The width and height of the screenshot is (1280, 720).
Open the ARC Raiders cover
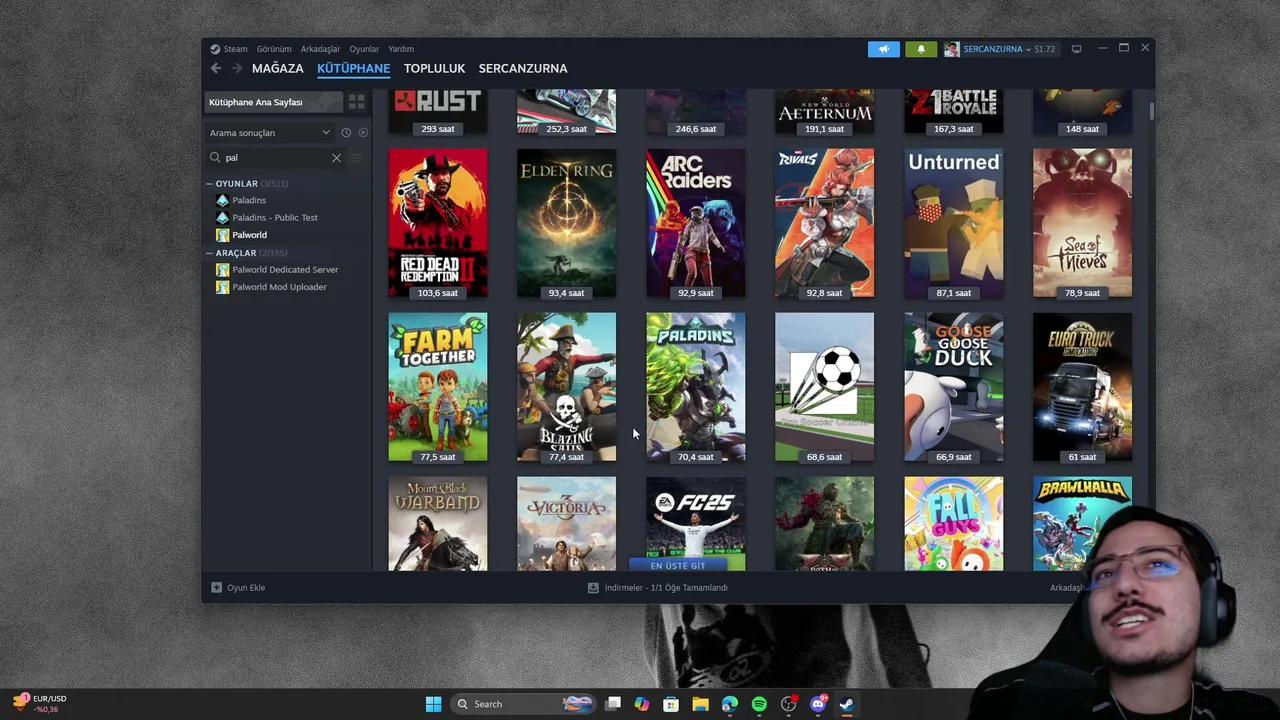click(696, 223)
